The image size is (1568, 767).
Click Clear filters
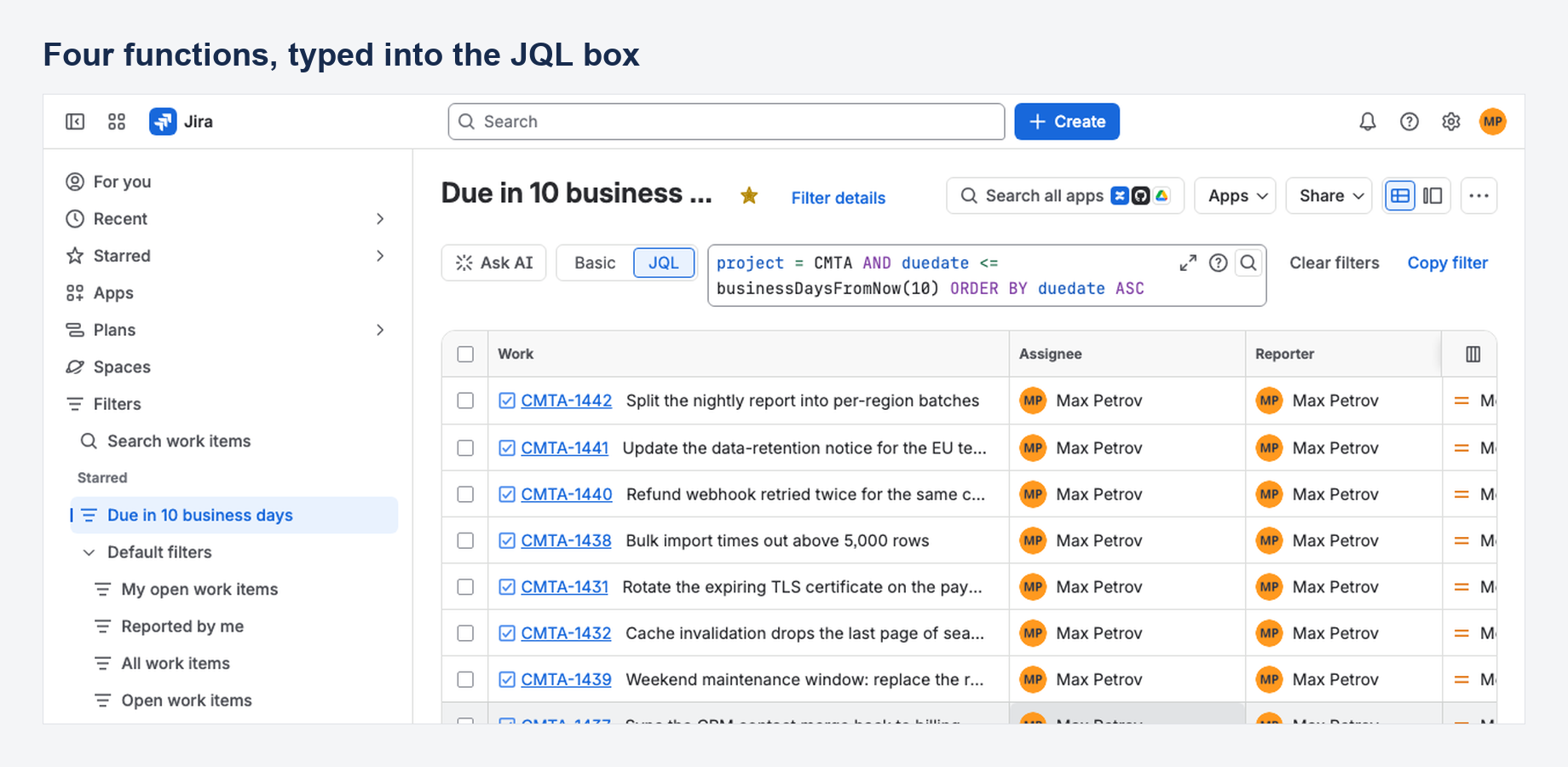coord(1335,263)
